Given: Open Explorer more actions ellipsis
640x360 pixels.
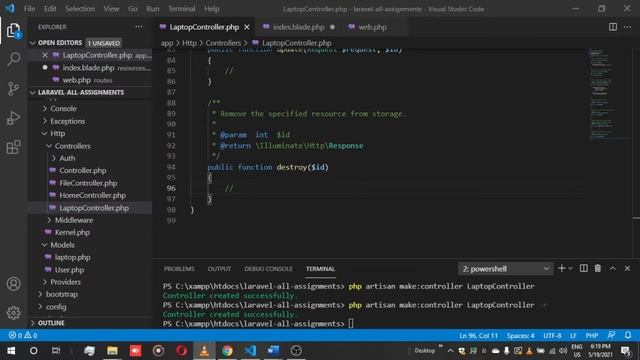Looking at the screenshot, I should pos(139,27).
